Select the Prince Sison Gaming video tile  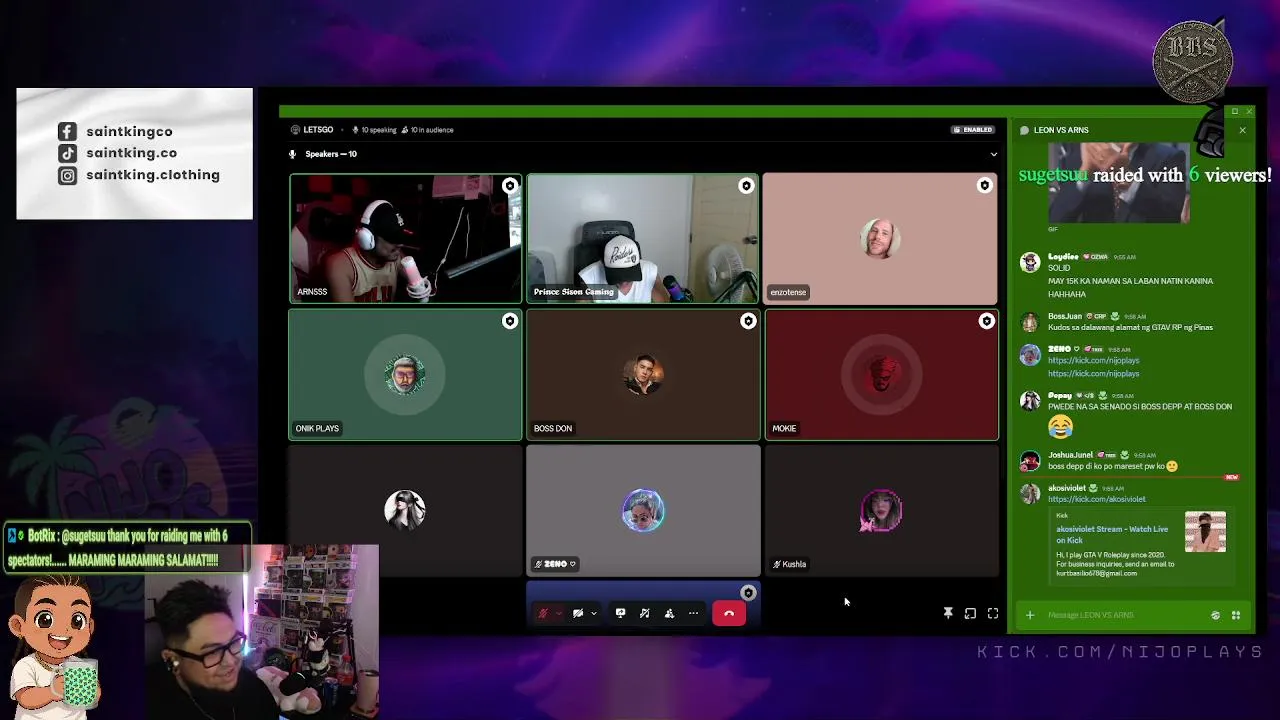pyautogui.click(x=642, y=239)
